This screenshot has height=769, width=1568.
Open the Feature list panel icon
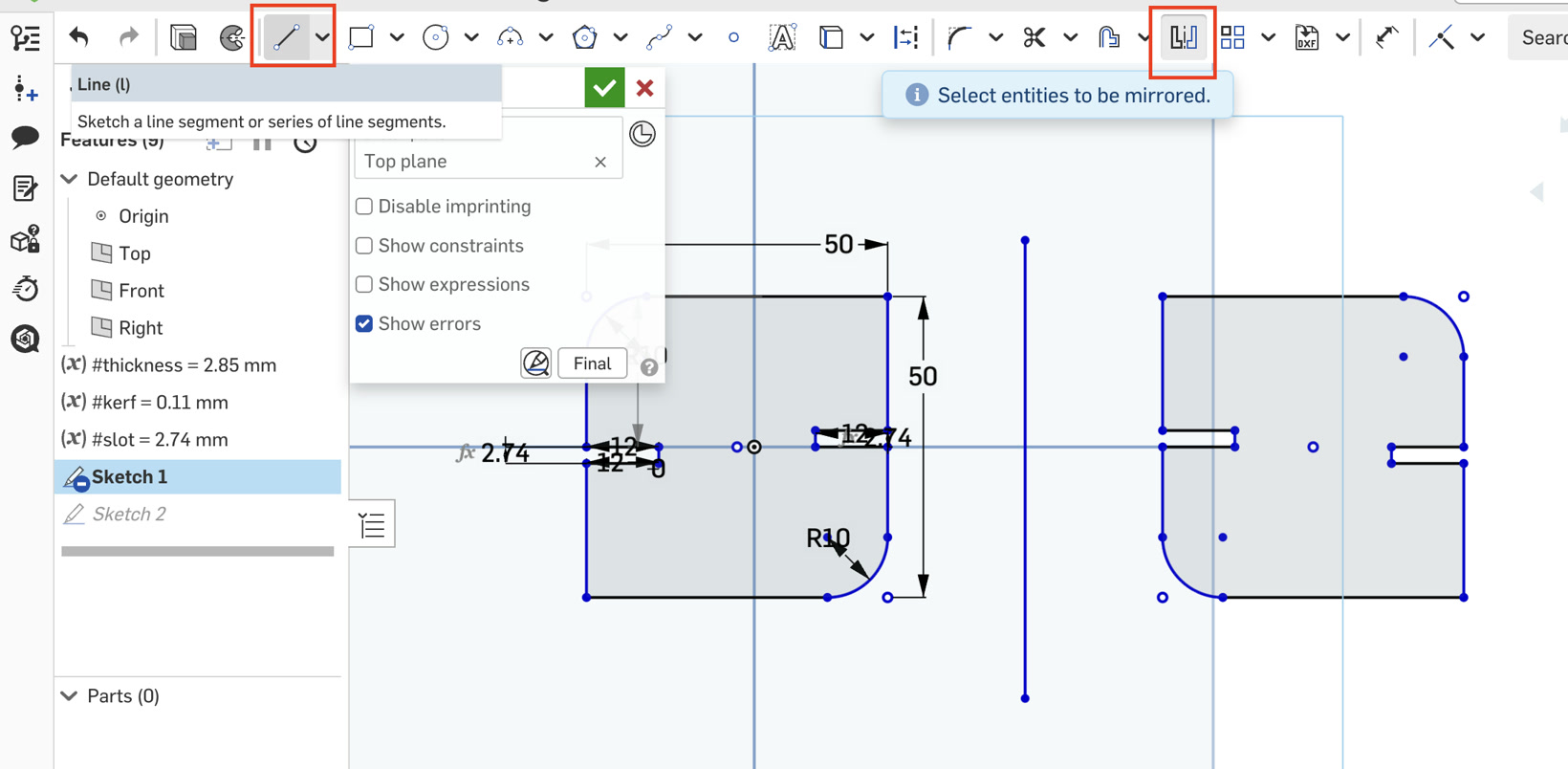(25, 38)
